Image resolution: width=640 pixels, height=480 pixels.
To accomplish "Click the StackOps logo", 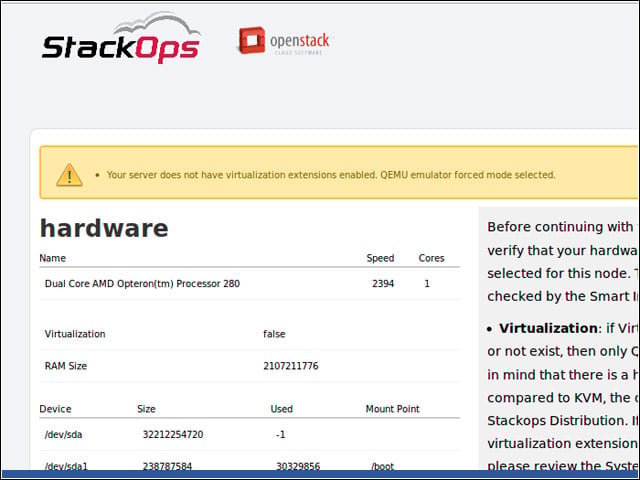I will click(121, 38).
